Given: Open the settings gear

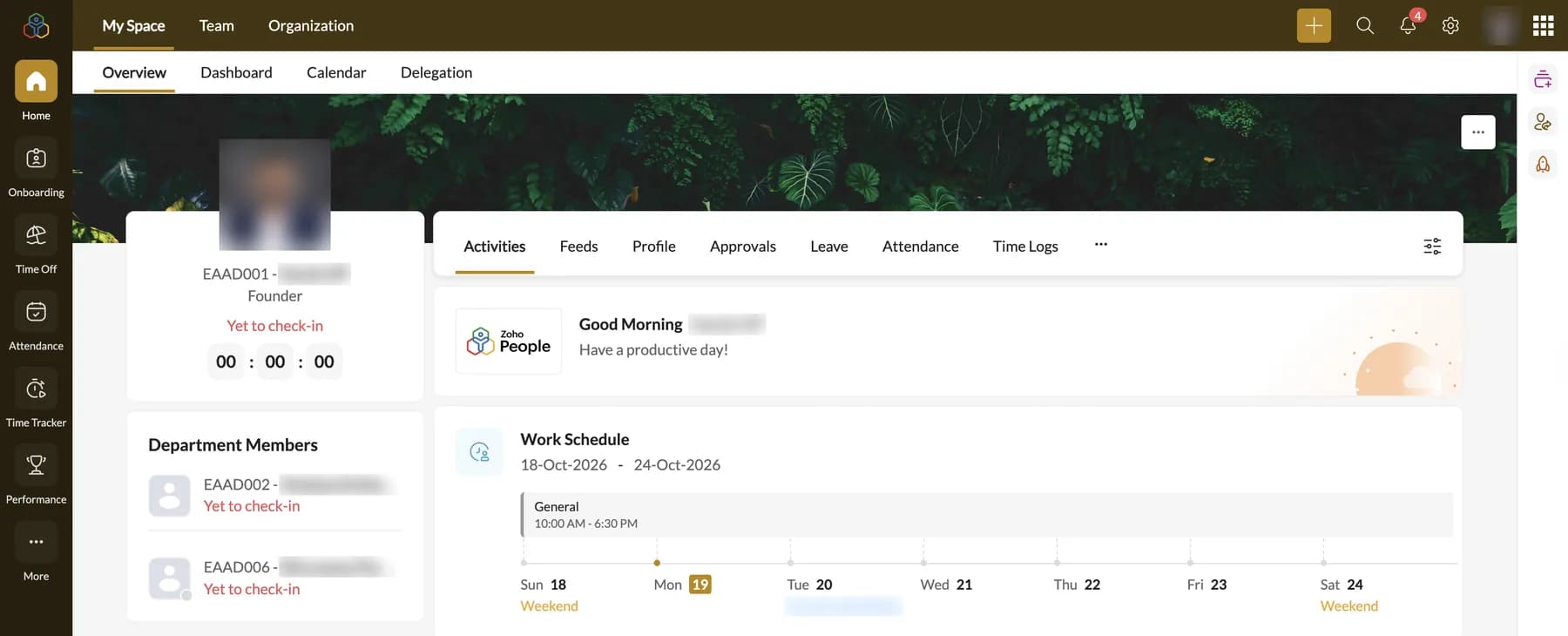Looking at the screenshot, I should click(x=1450, y=25).
